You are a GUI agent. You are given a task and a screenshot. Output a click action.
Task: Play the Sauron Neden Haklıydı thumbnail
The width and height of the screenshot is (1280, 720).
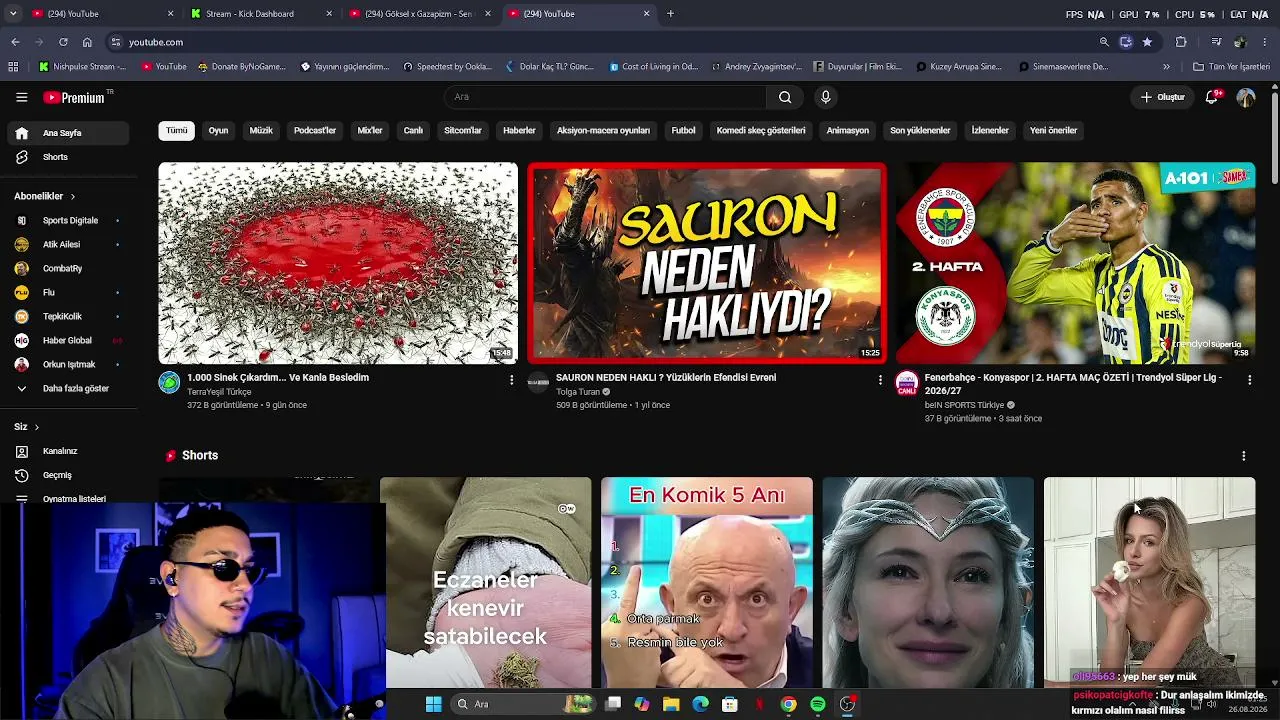[707, 263]
